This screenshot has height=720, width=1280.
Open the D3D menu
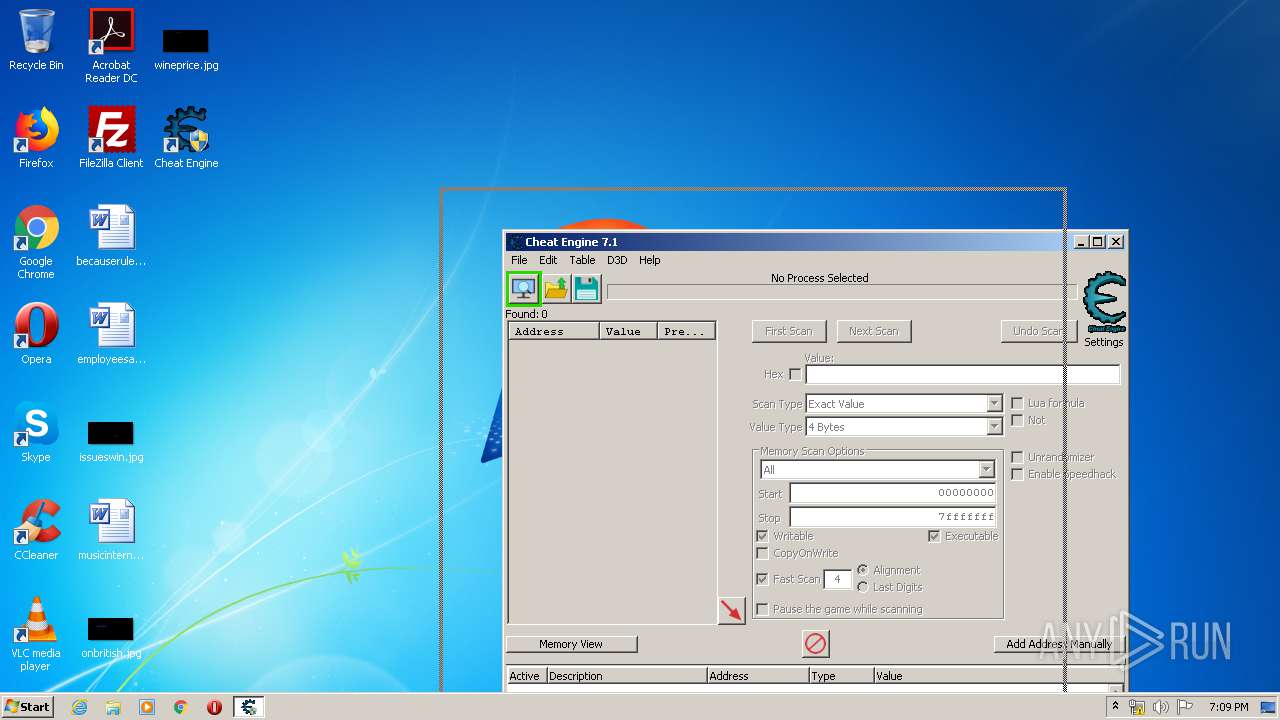617,260
